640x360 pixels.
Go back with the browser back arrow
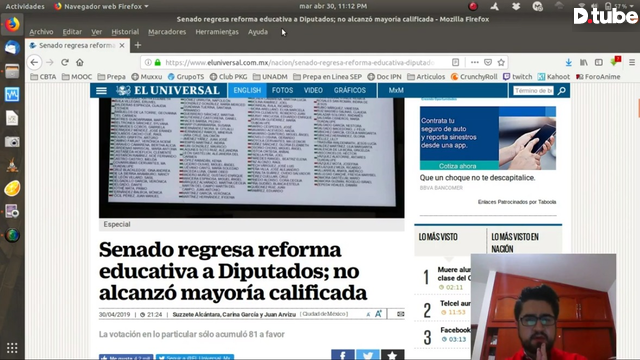[x=34, y=62]
